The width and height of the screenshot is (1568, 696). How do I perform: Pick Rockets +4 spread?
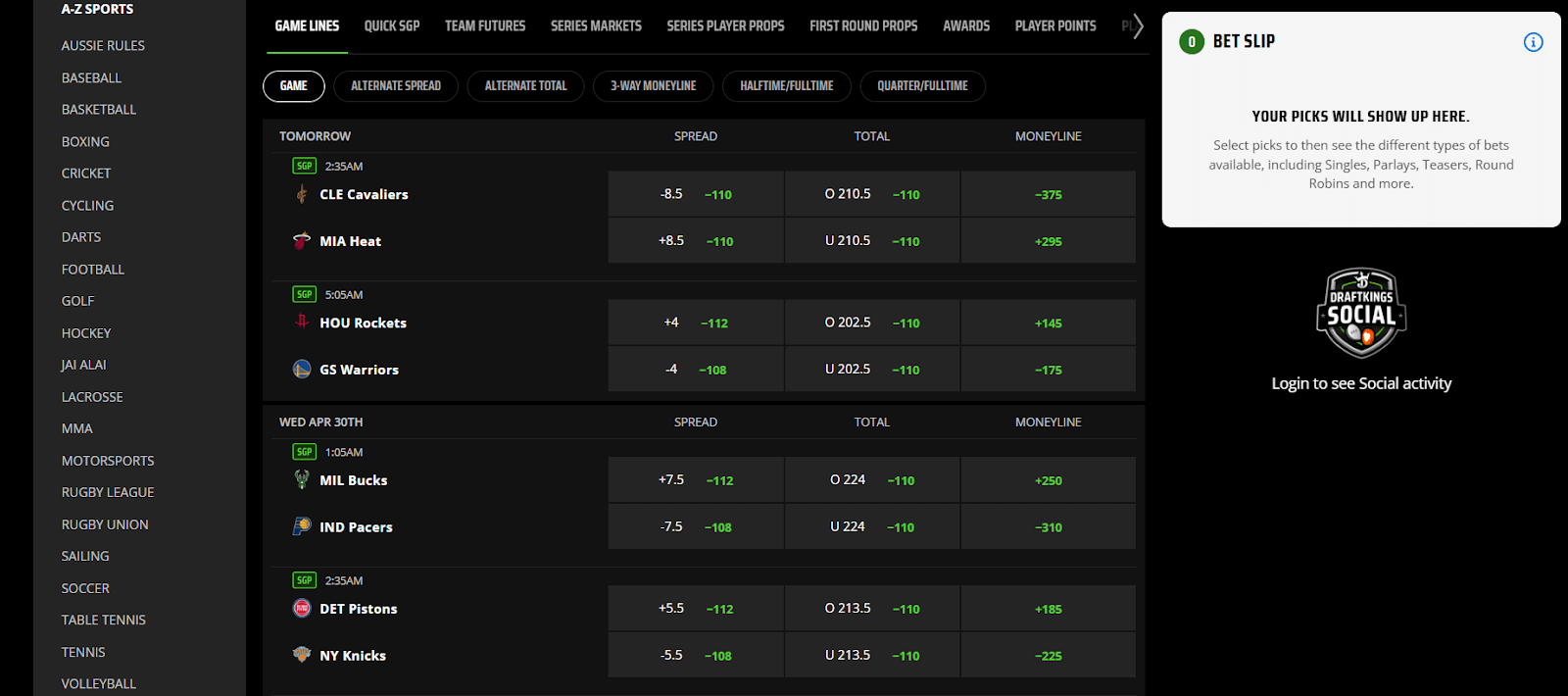point(696,323)
